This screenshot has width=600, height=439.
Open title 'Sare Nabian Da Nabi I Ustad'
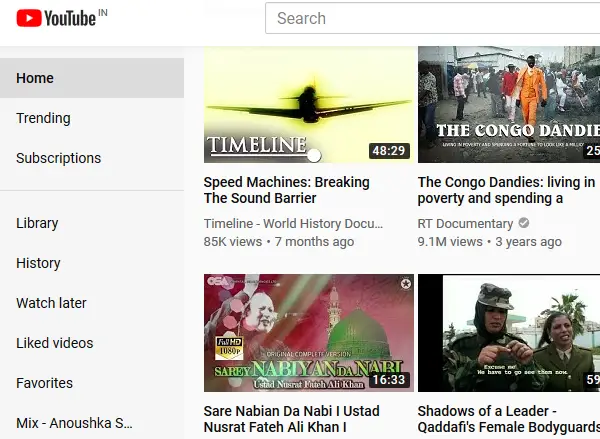click(292, 419)
